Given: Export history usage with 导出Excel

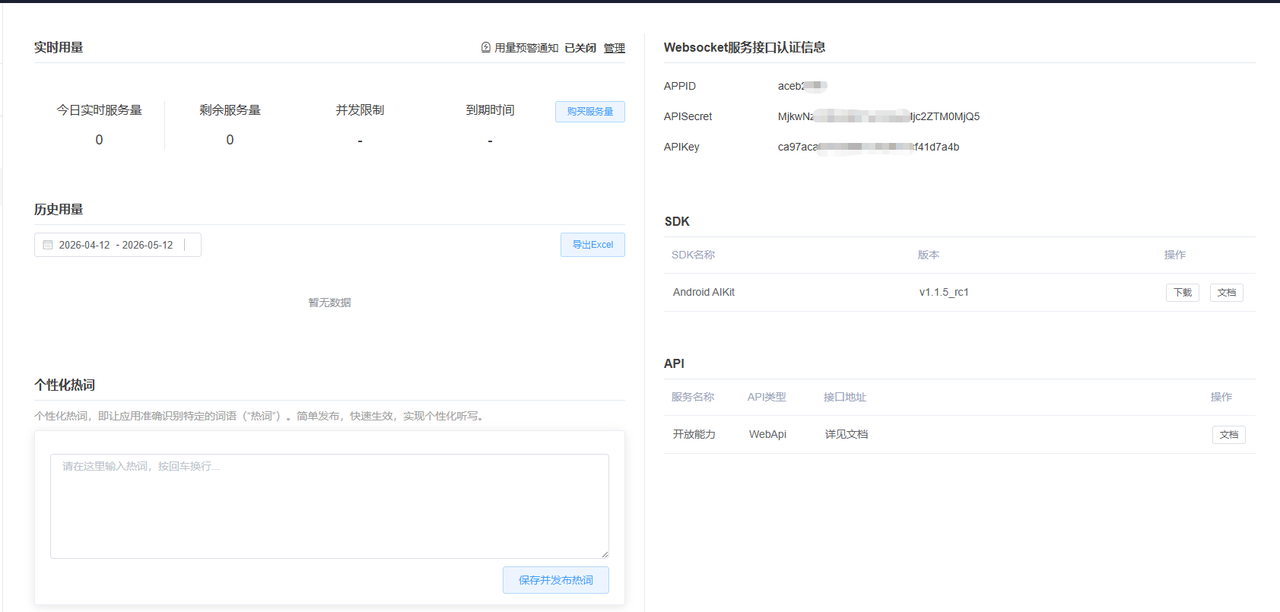Looking at the screenshot, I should [592, 245].
